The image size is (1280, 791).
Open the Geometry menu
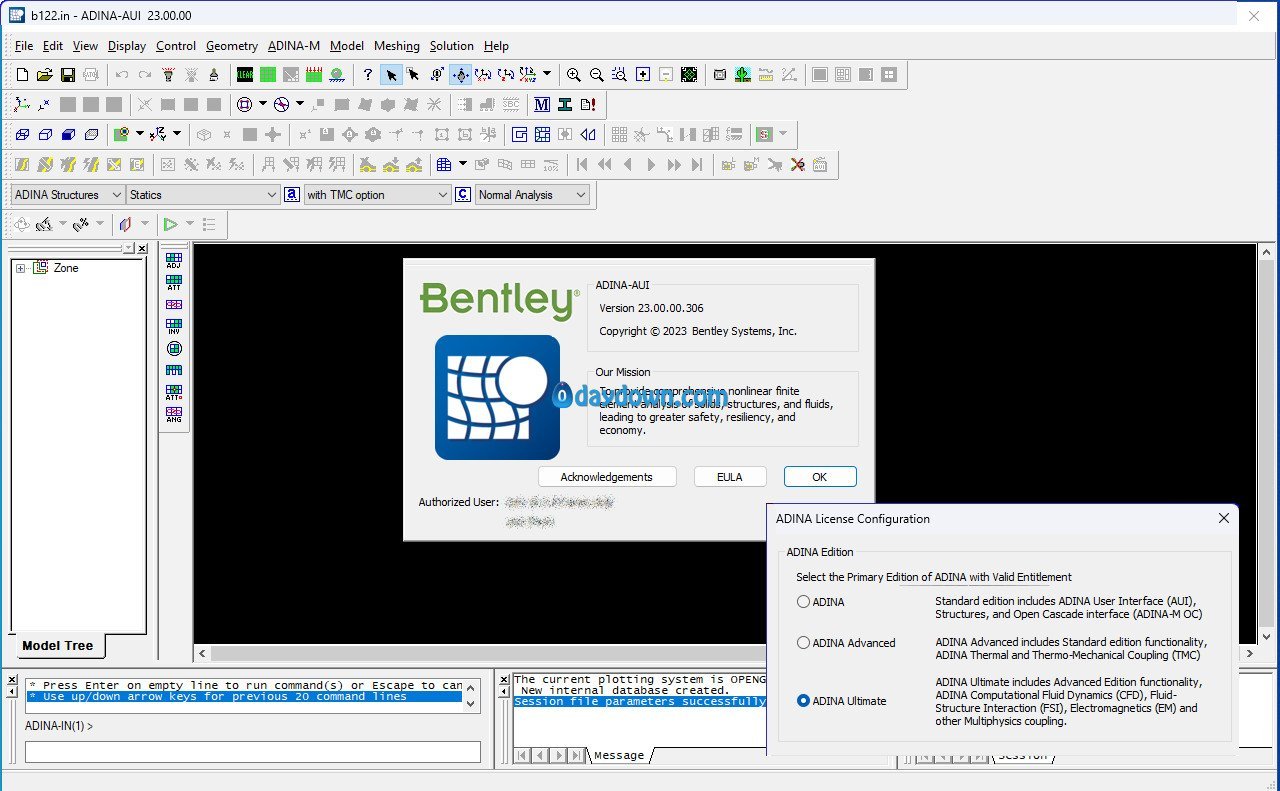click(232, 46)
